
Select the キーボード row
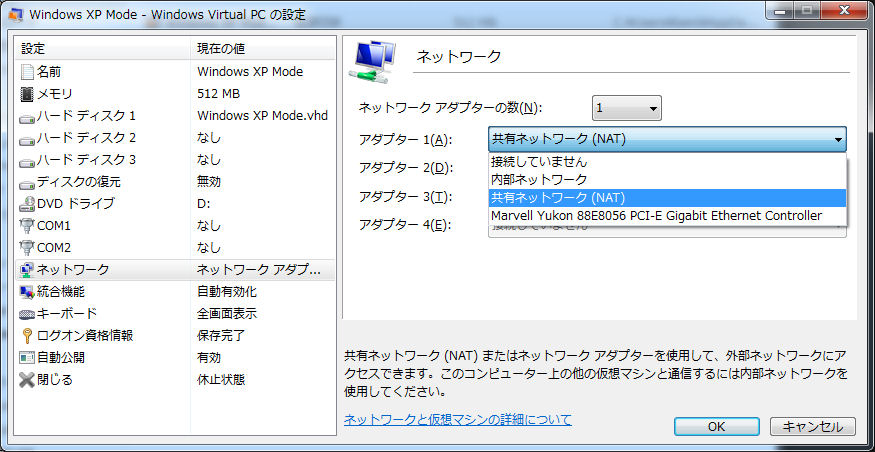(175, 314)
